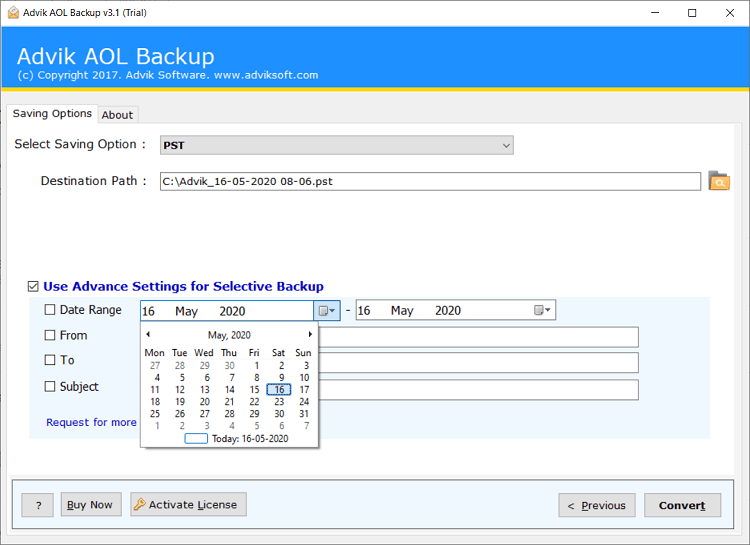
Task: Select May 20 in the calendar
Action: (x=205, y=401)
